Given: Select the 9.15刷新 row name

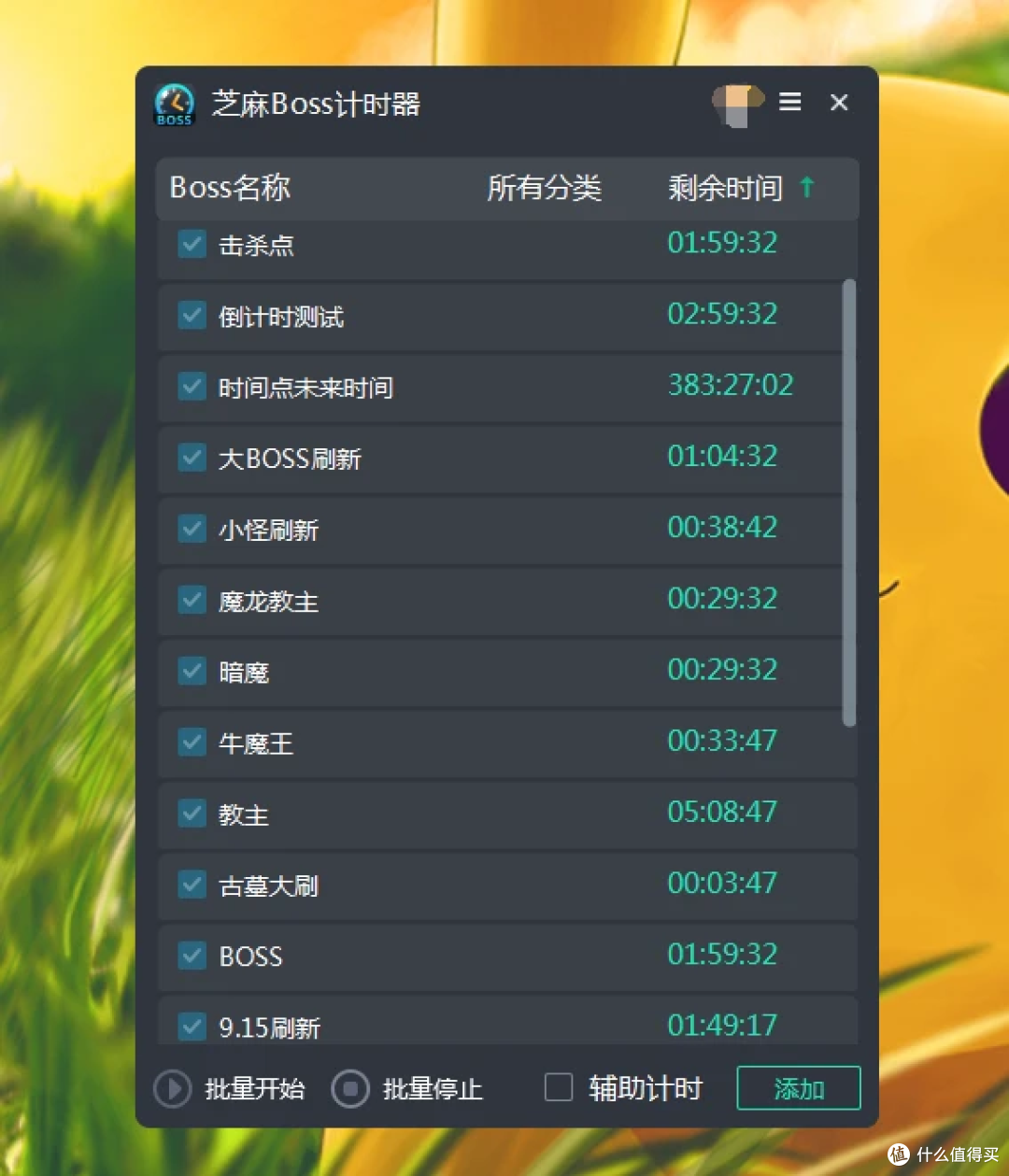Looking at the screenshot, I should click(269, 1028).
